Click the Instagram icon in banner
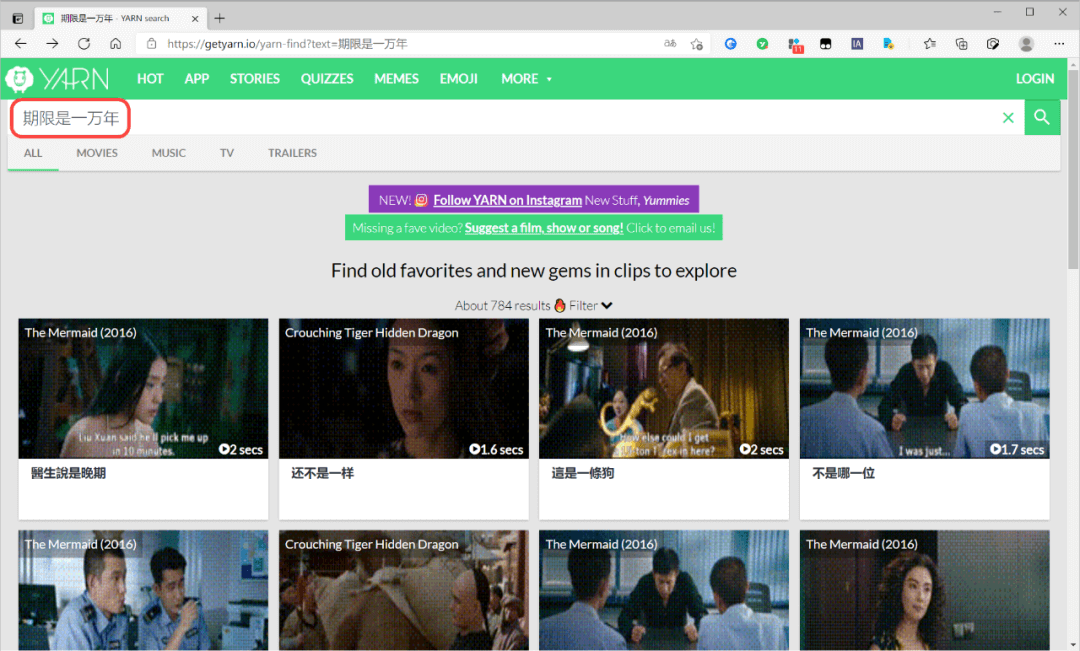 422,200
